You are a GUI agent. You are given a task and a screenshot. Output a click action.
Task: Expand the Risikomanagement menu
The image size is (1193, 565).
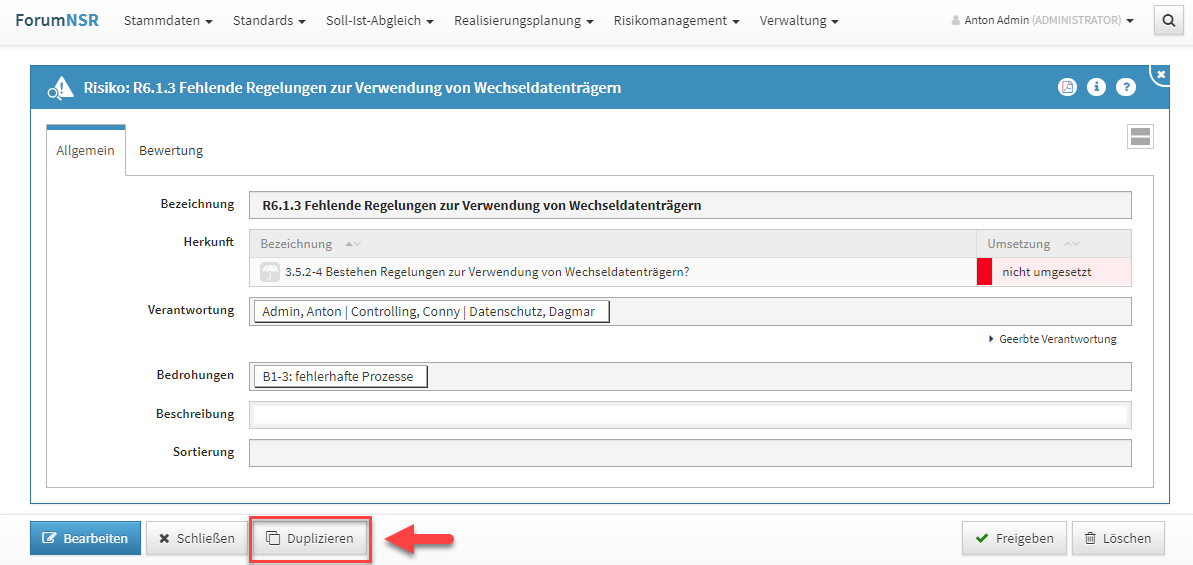click(x=676, y=21)
